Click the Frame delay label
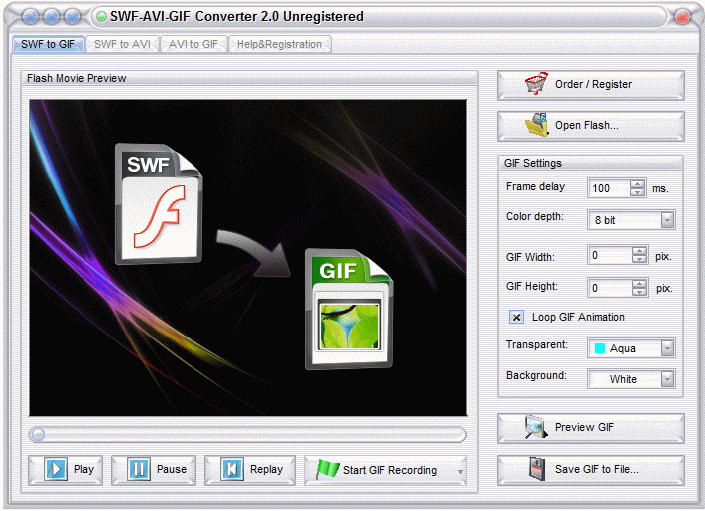The image size is (705, 511). [535, 187]
